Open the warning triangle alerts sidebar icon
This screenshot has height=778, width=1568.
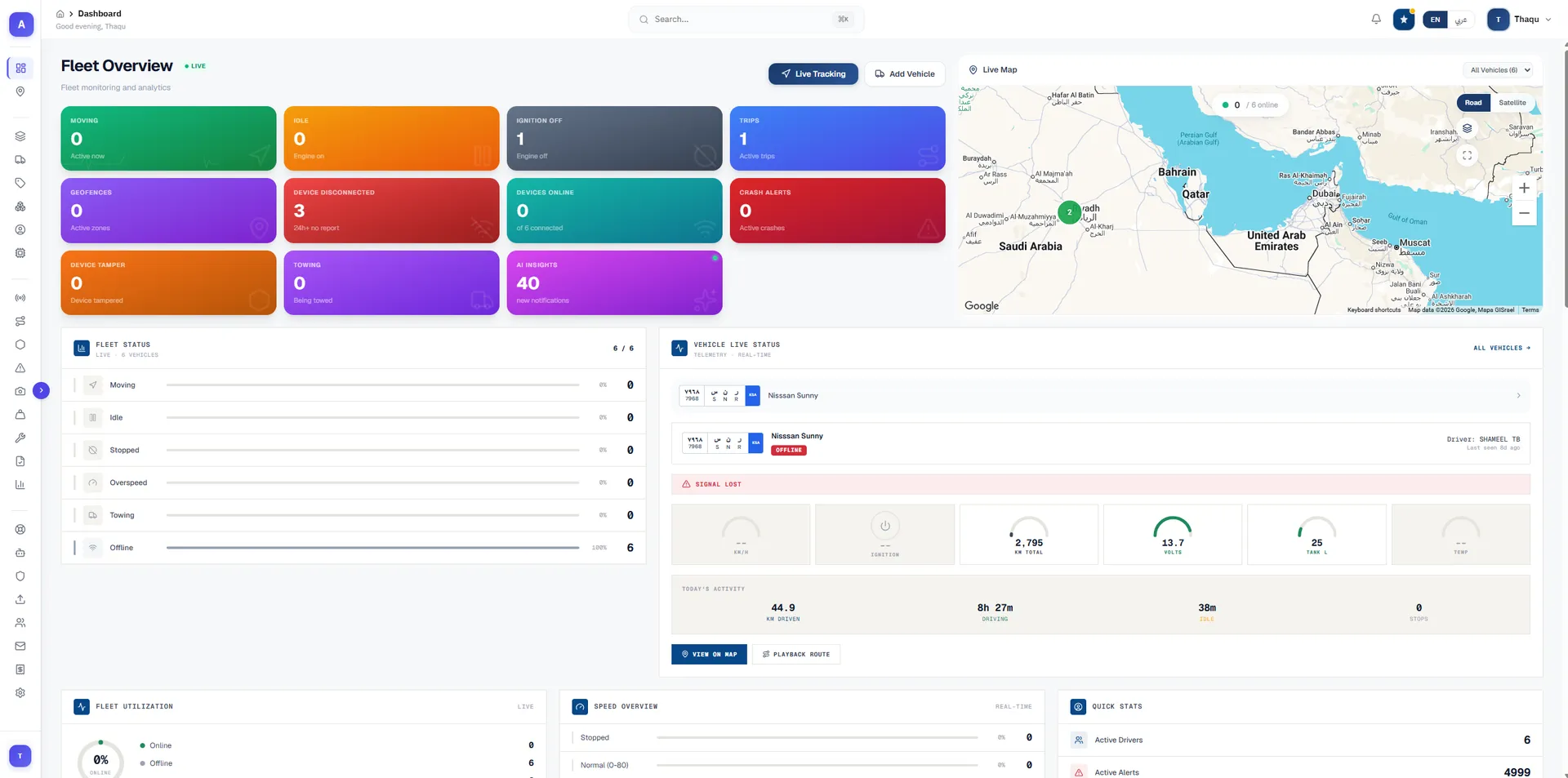click(20, 368)
